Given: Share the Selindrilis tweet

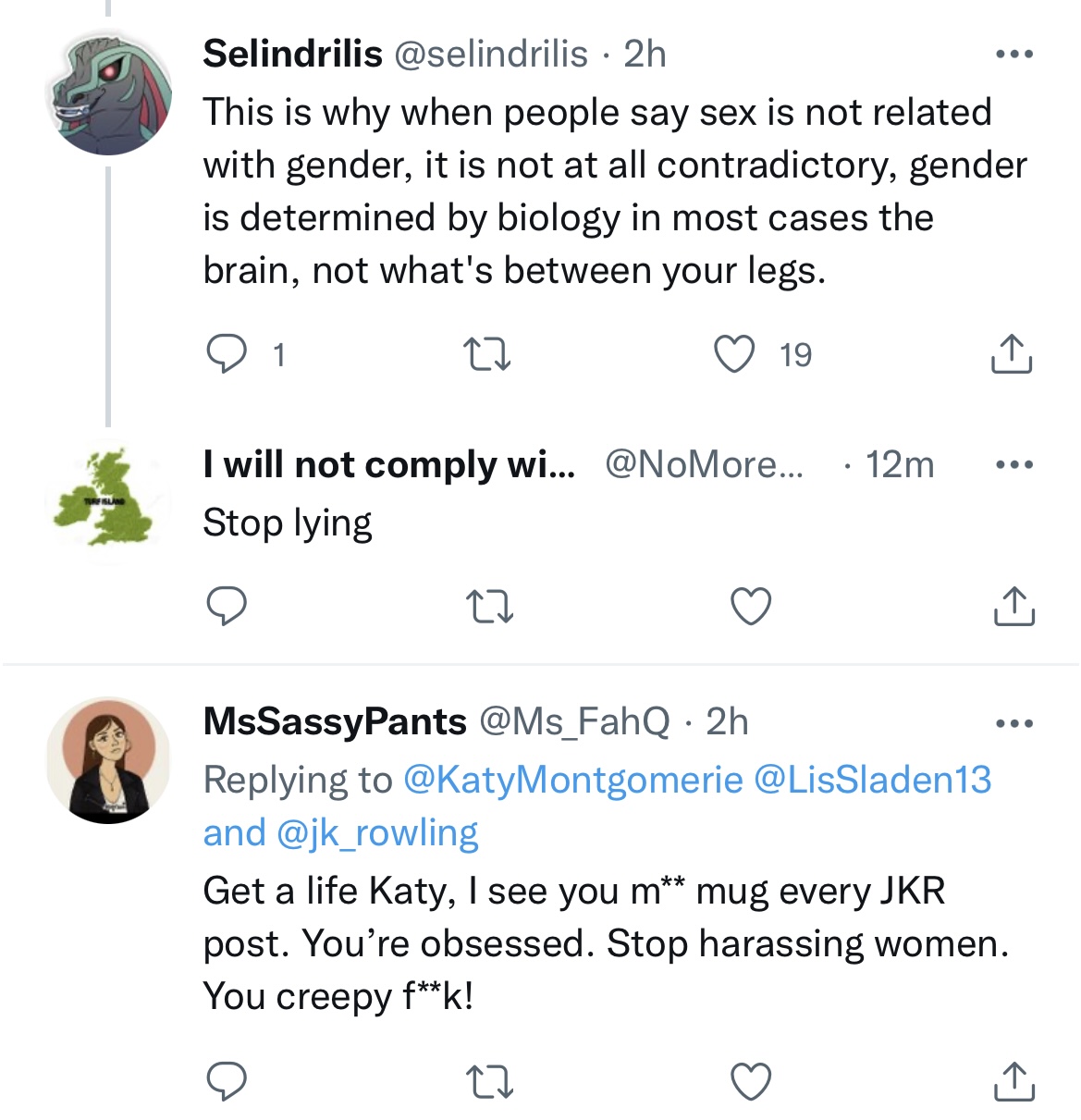Looking at the screenshot, I should 1012,353.
